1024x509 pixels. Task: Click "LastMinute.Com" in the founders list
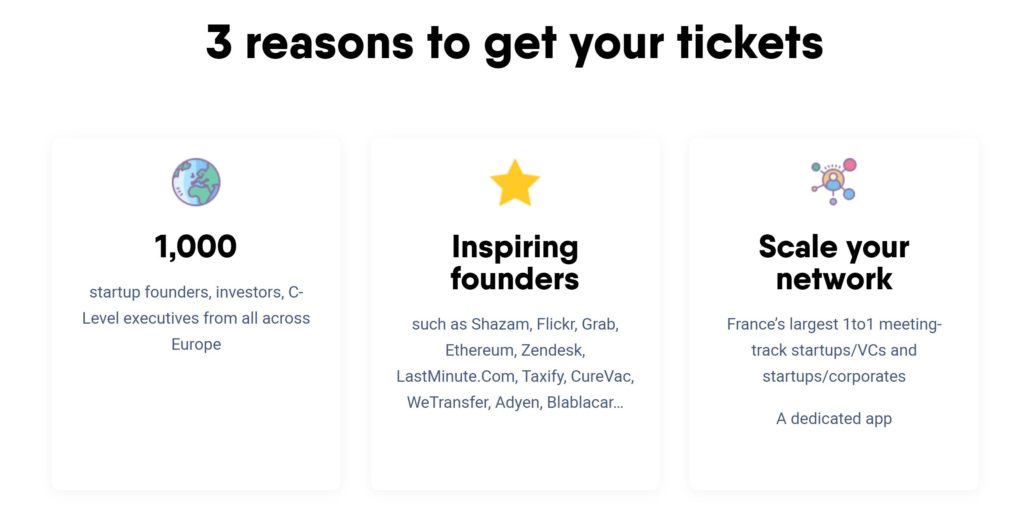click(454, 376)
